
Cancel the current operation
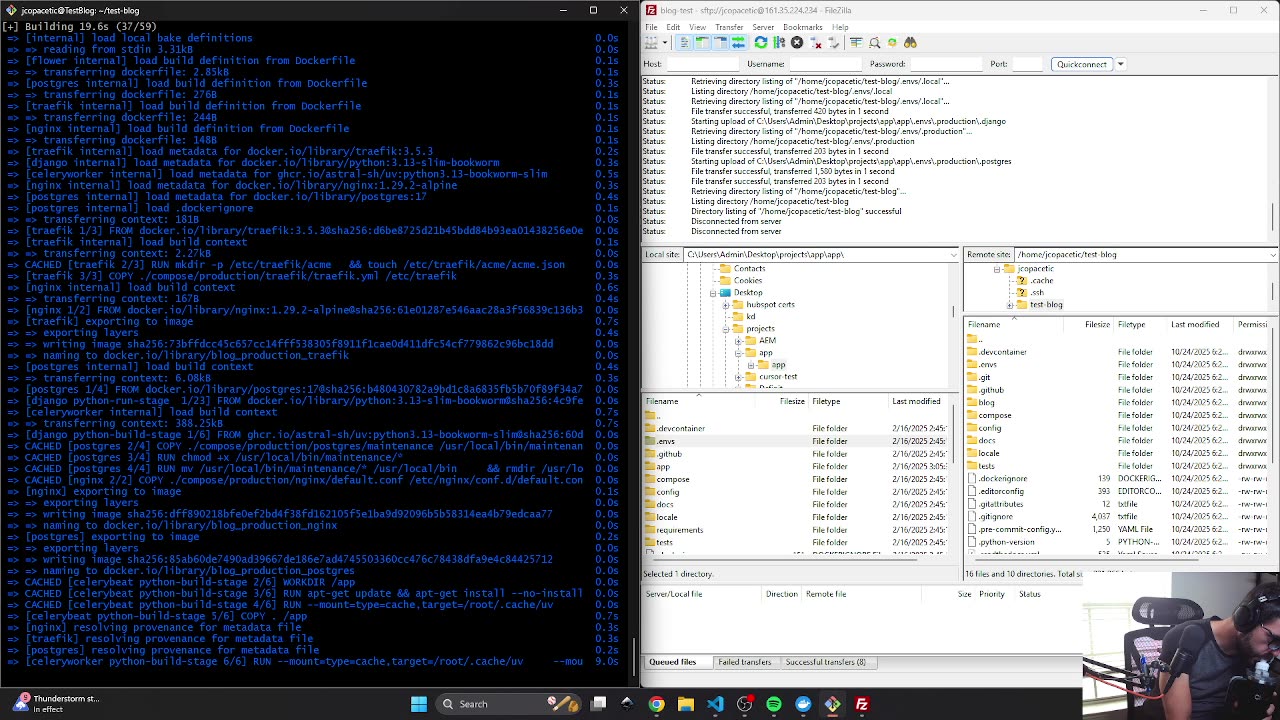797,43
